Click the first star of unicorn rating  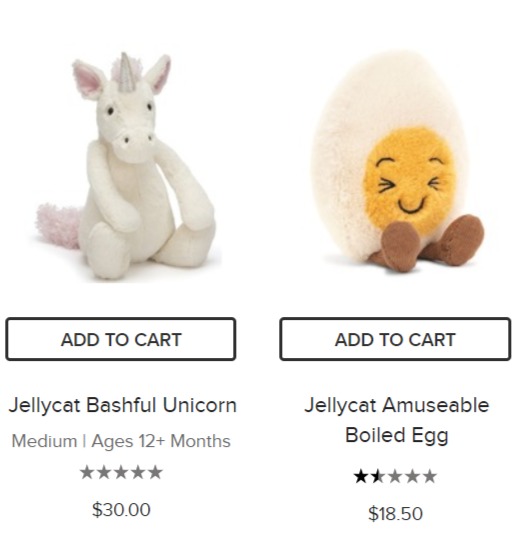click(87, 473)
